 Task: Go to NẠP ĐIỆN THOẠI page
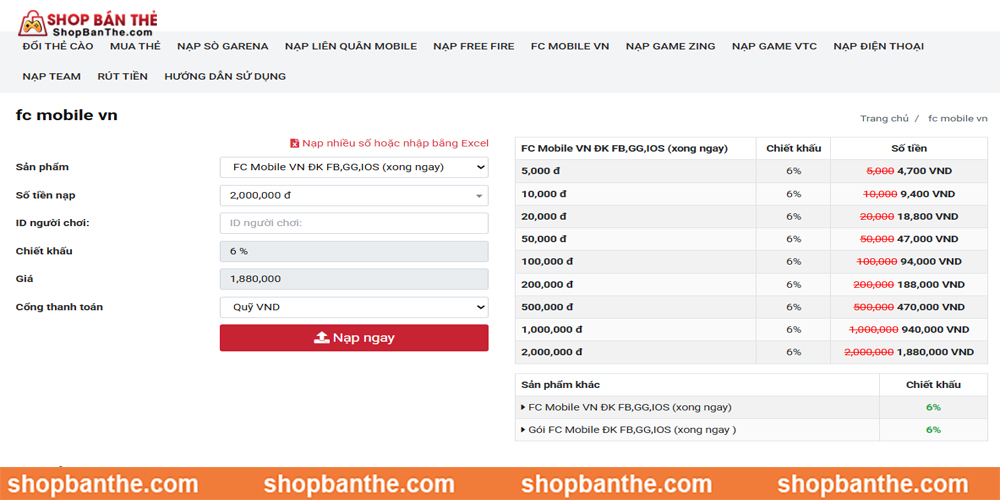878,46
